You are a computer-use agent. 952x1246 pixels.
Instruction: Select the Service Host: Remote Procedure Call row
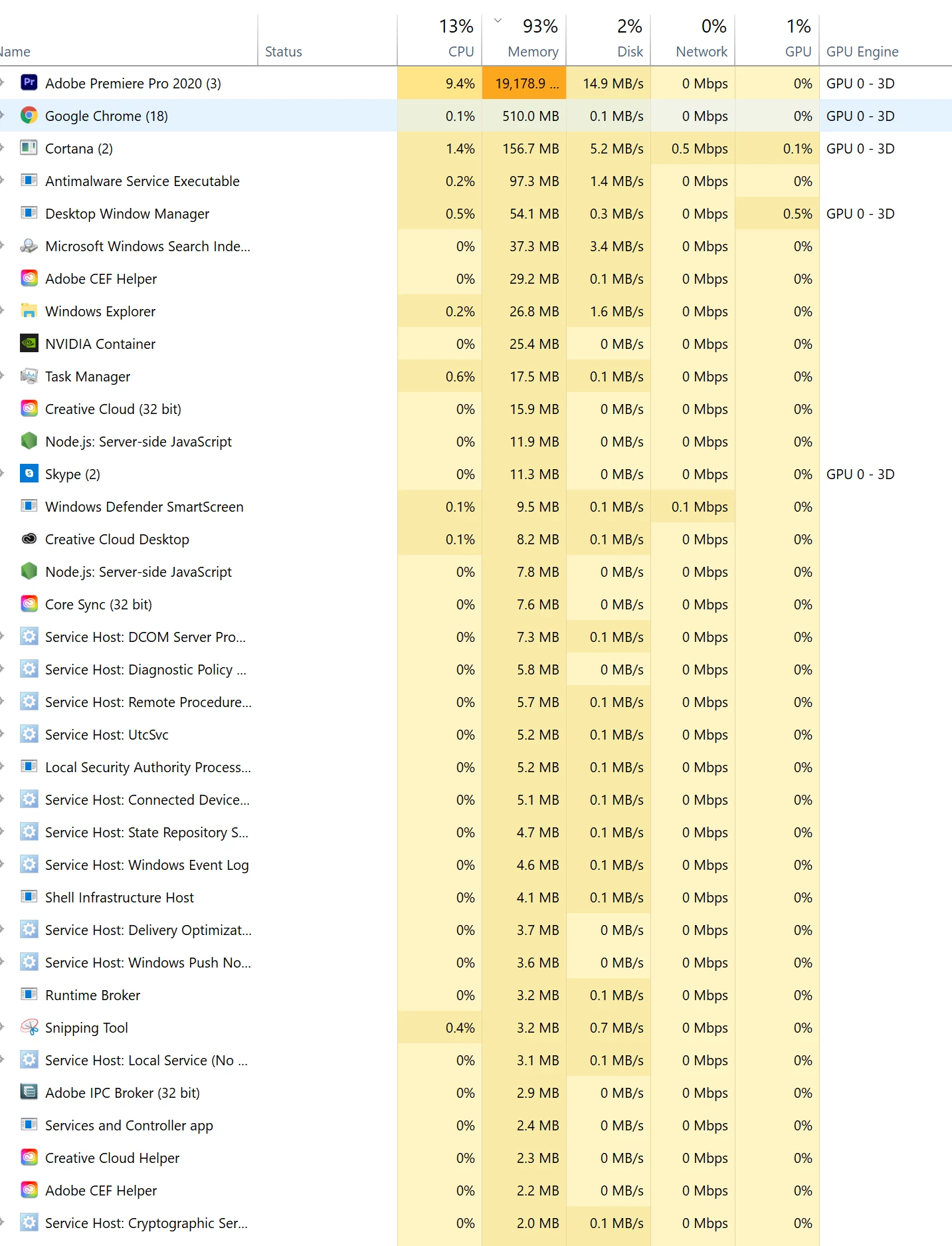pyautogui.click(x=476, y=702)
